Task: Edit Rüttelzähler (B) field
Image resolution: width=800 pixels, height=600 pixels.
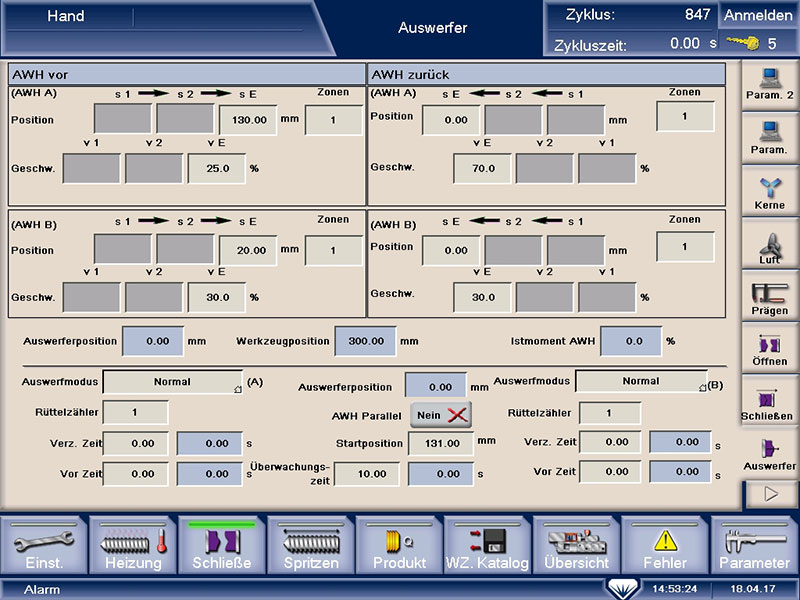Action: click(x=610, y=413)
